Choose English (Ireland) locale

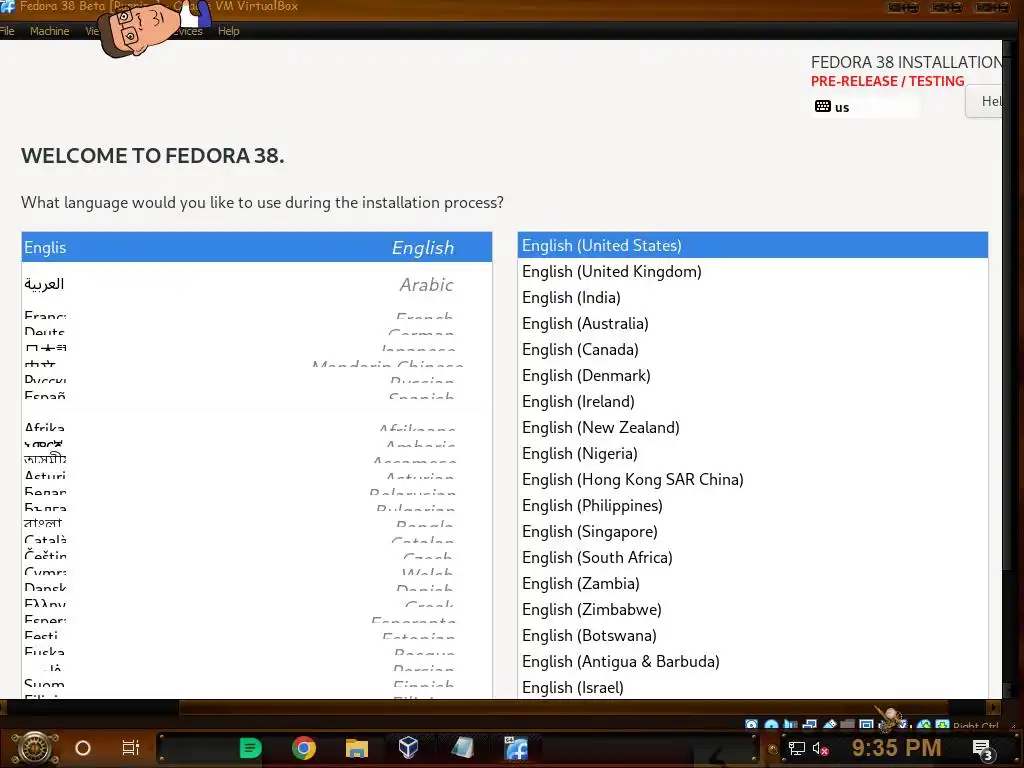pos(752,402)
